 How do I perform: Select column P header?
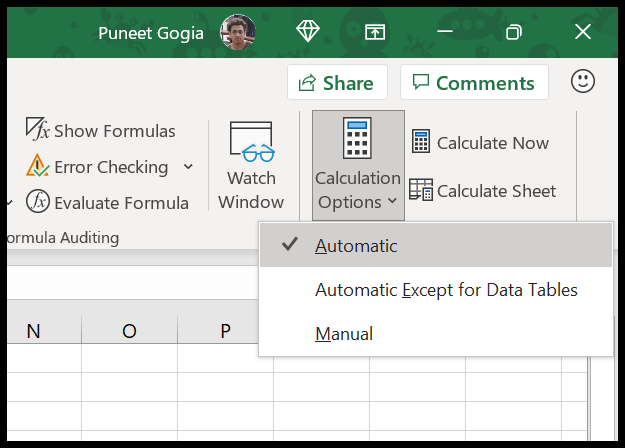point(225,330)
